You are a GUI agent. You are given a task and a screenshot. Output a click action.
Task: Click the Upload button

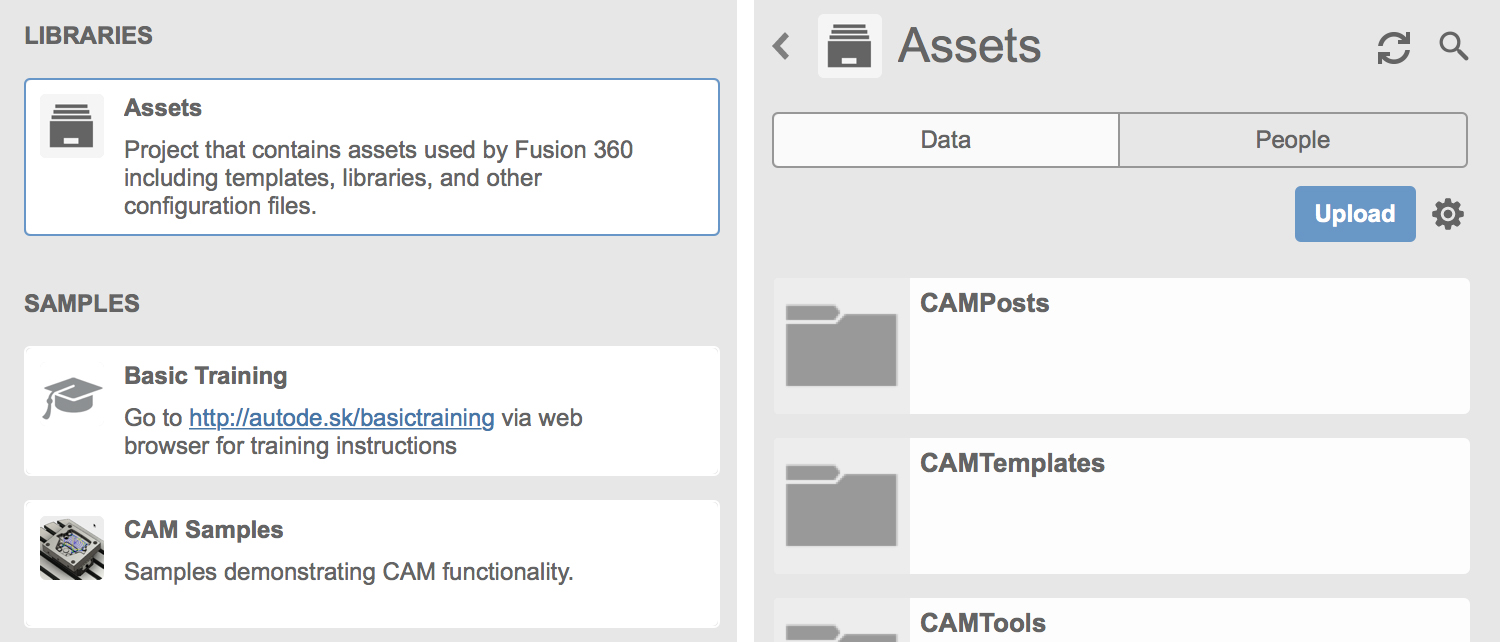[1355, 213]
